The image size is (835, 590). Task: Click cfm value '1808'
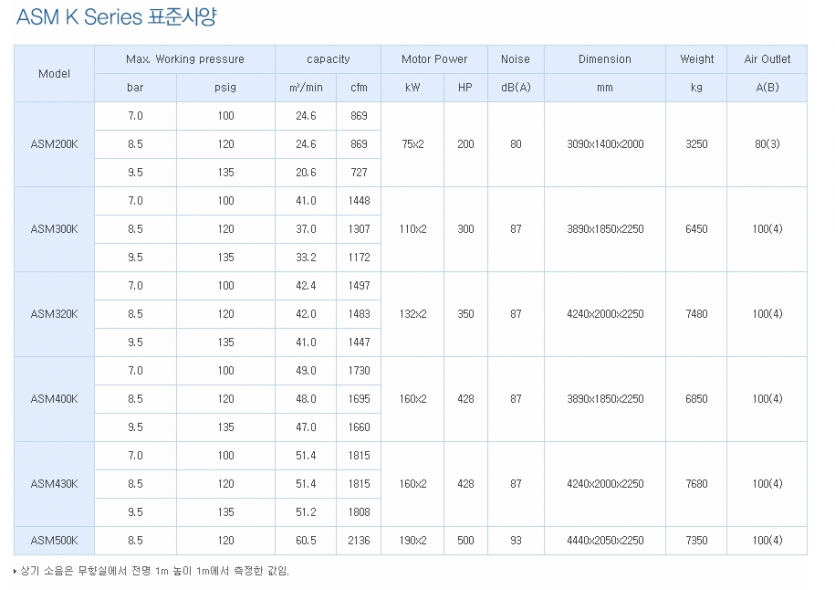pos(359,512)
